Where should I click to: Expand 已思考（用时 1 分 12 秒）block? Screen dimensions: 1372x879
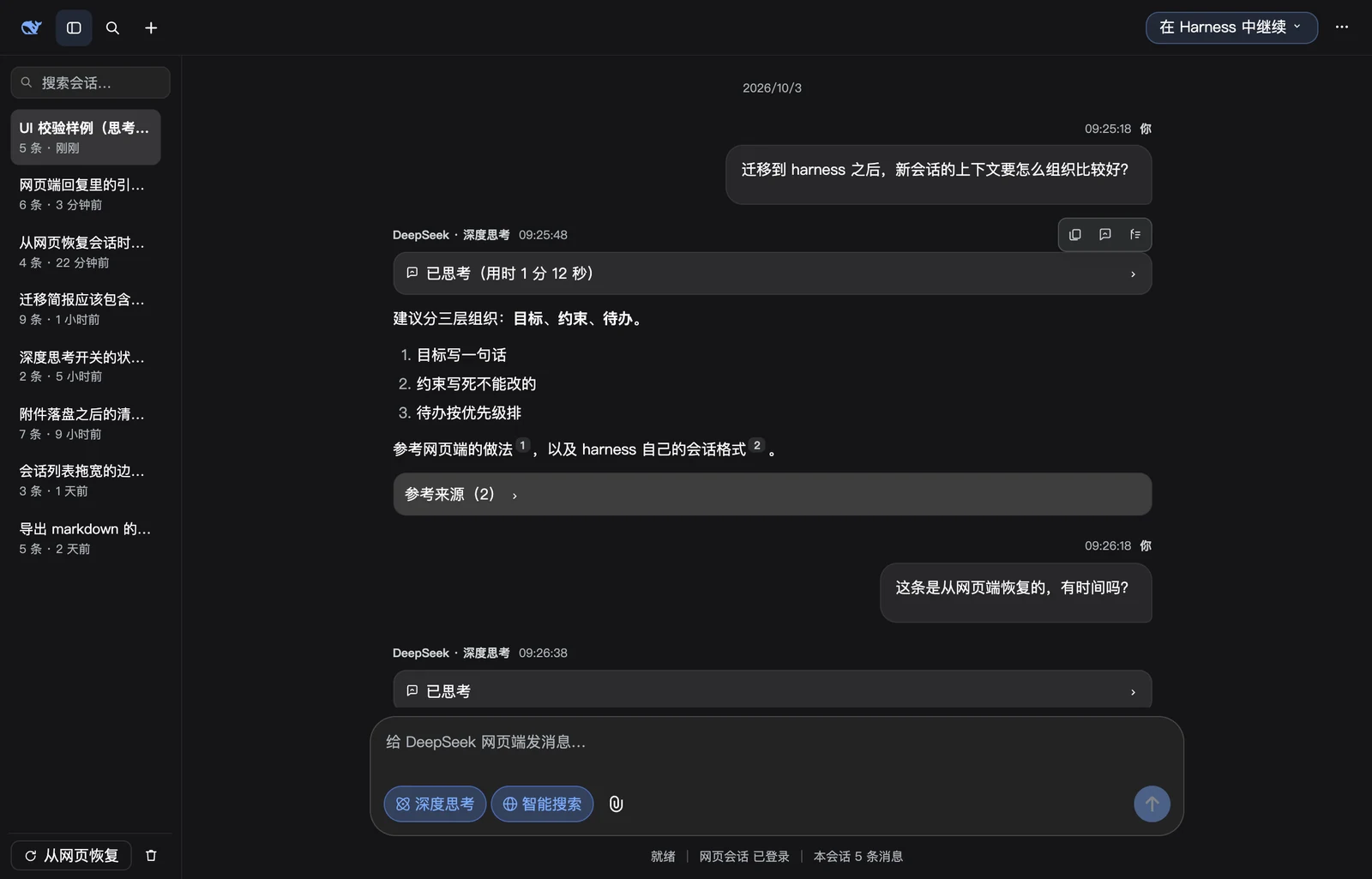[772, 274]
